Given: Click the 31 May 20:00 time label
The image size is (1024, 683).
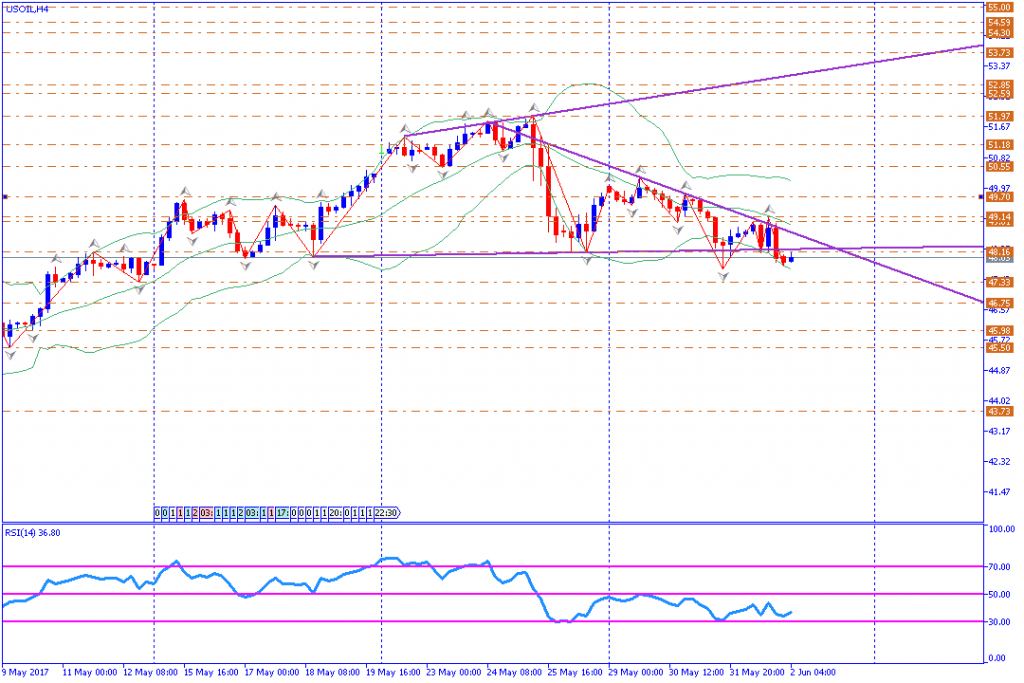Looking at the screenshot, I should point(758,672).
